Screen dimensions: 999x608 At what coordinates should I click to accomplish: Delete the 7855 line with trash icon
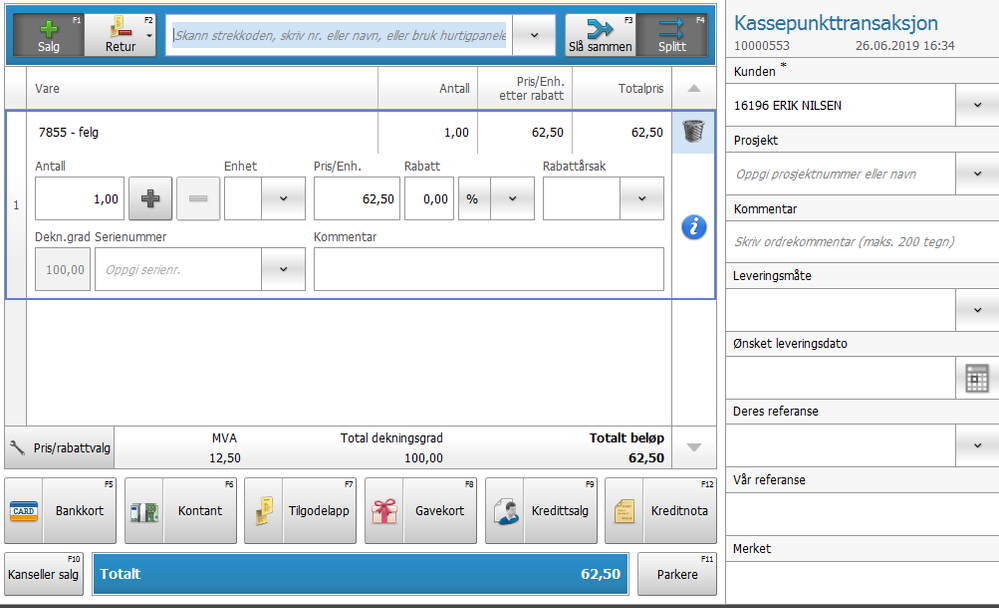pos(693,131)
